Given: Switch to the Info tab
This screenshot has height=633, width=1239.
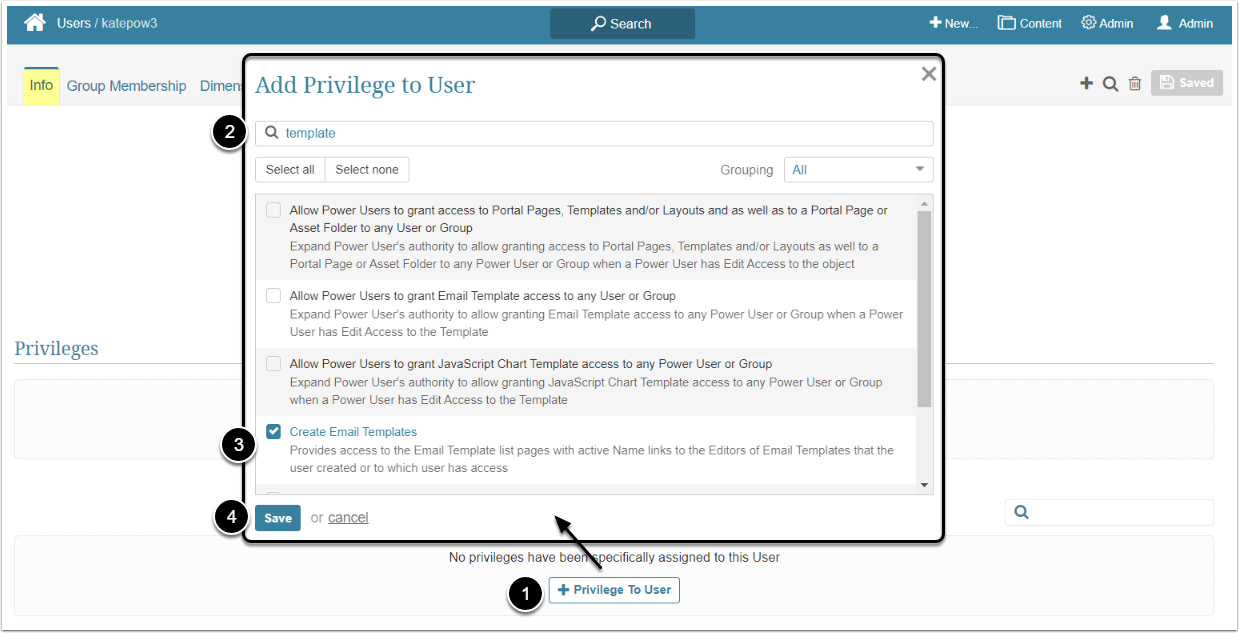Looking at the screenshot, I should click(41, 86).
